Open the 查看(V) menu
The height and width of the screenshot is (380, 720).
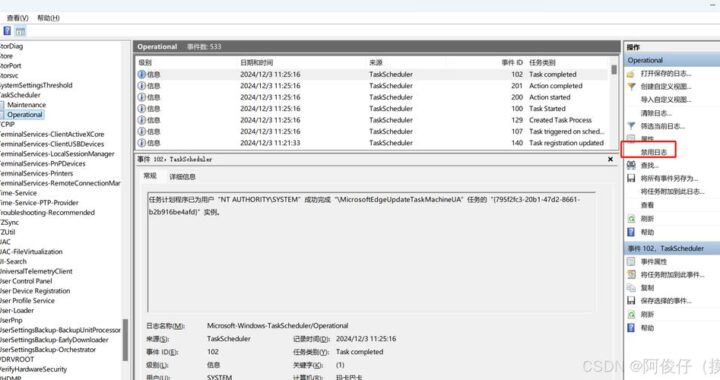(17, 18)
